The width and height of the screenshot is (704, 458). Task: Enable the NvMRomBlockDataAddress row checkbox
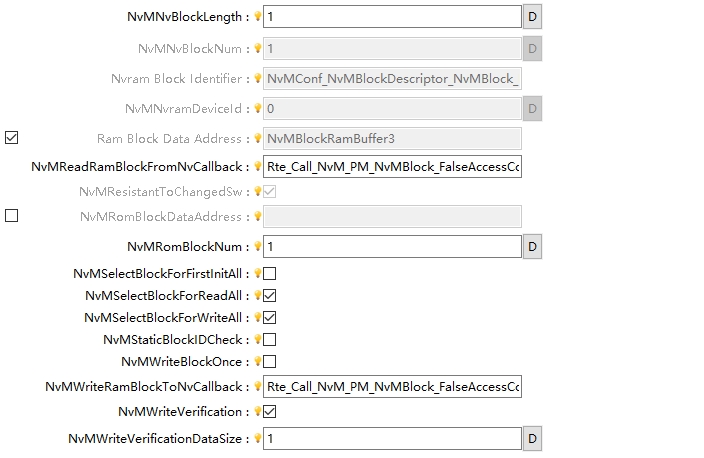(x=12, y=215)
